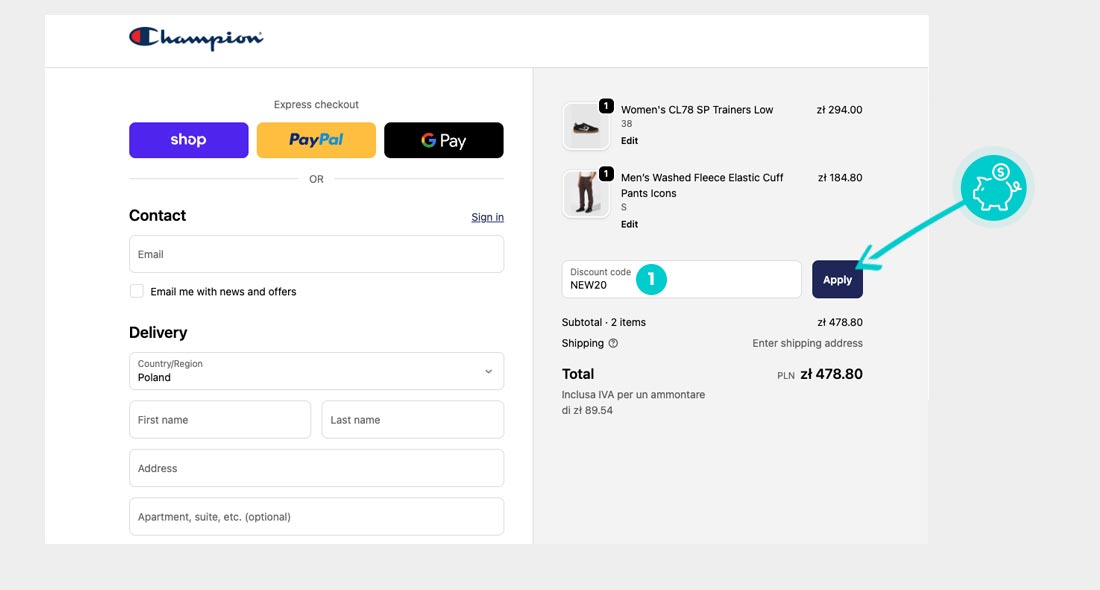Choose PayPal express checkout
The height and width of the screenshot is (590, 1100).
pyautogui.click(x=316, y=140)
